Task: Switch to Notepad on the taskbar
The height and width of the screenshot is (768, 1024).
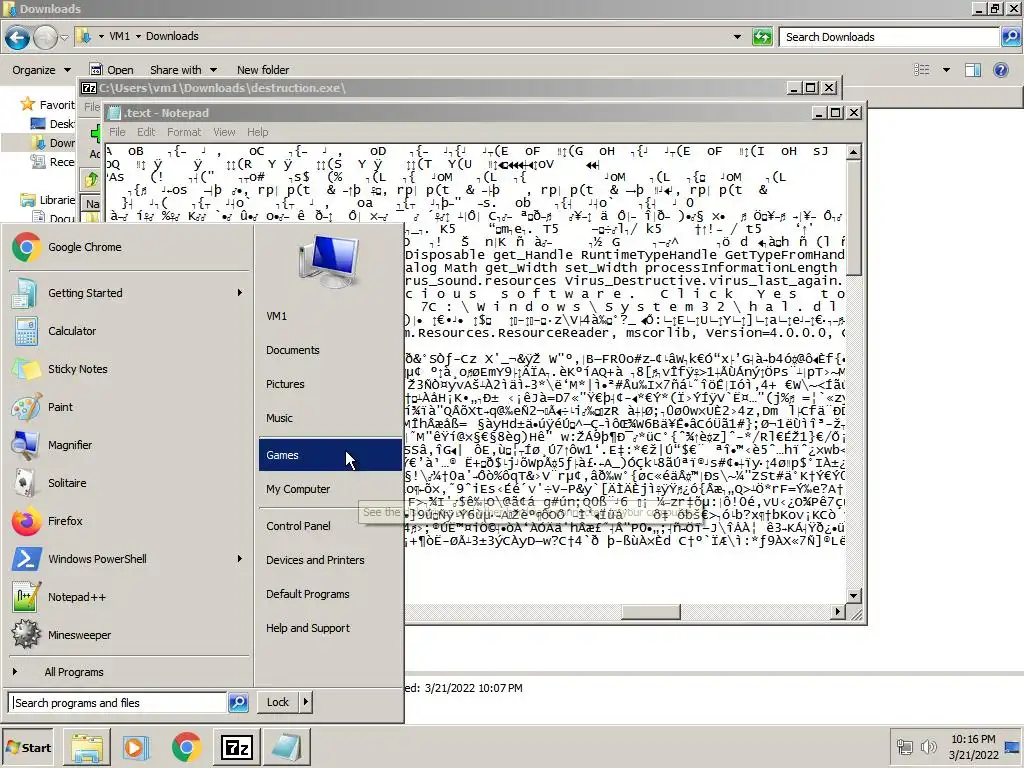Action: point(286,747)
